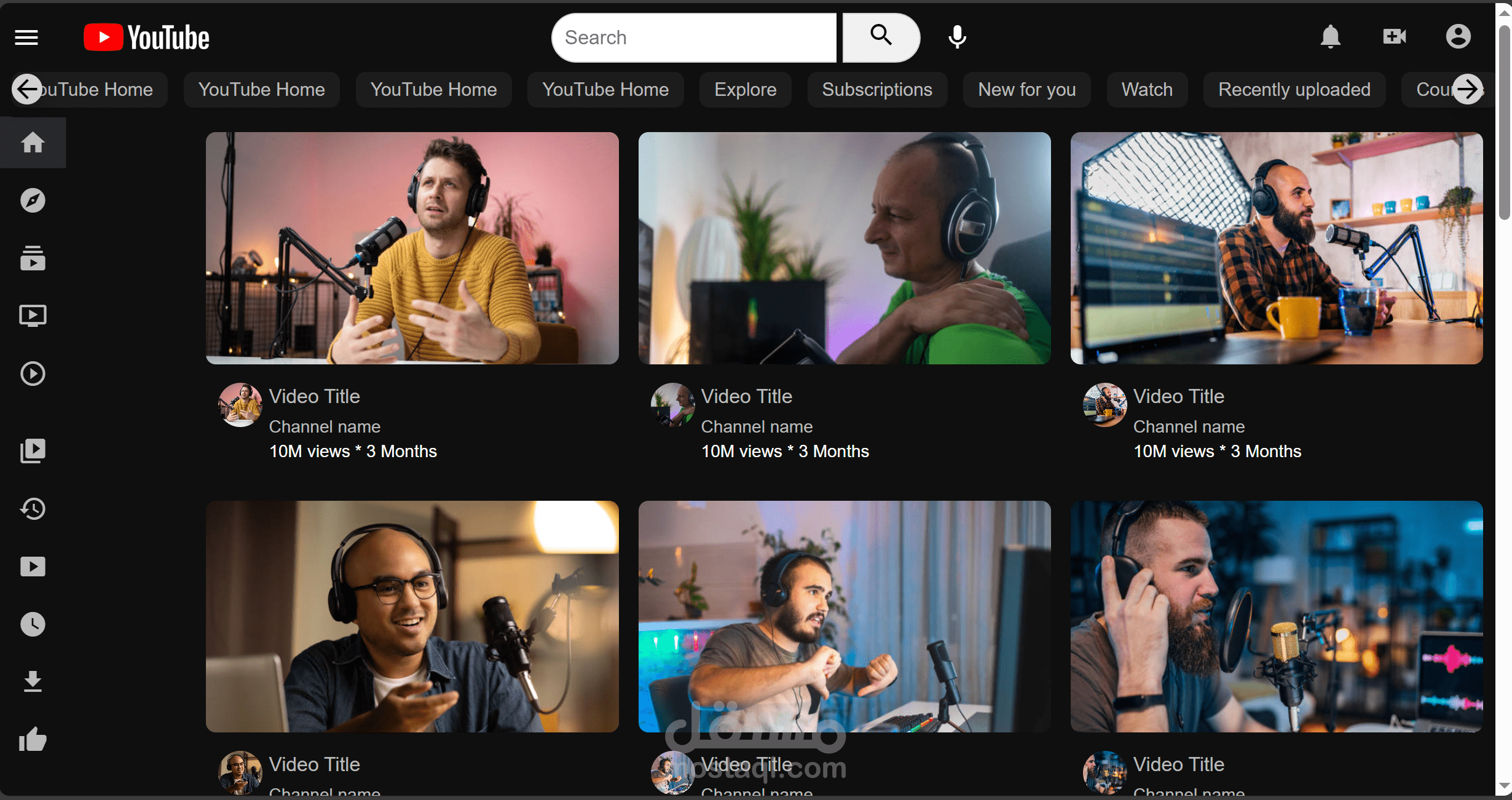Open the video of the man giving thumbs down
Viewport: 1512px width, 800px height.
845,616
